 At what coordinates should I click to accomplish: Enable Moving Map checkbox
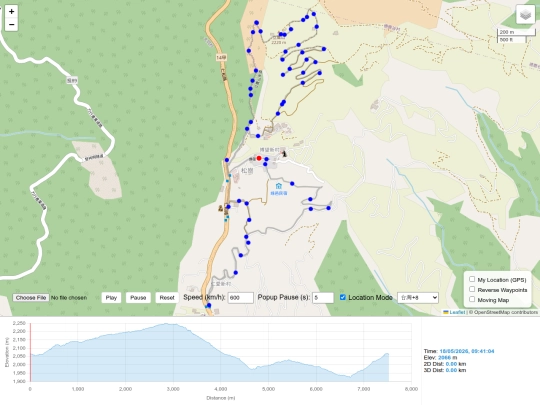(472, 299)
